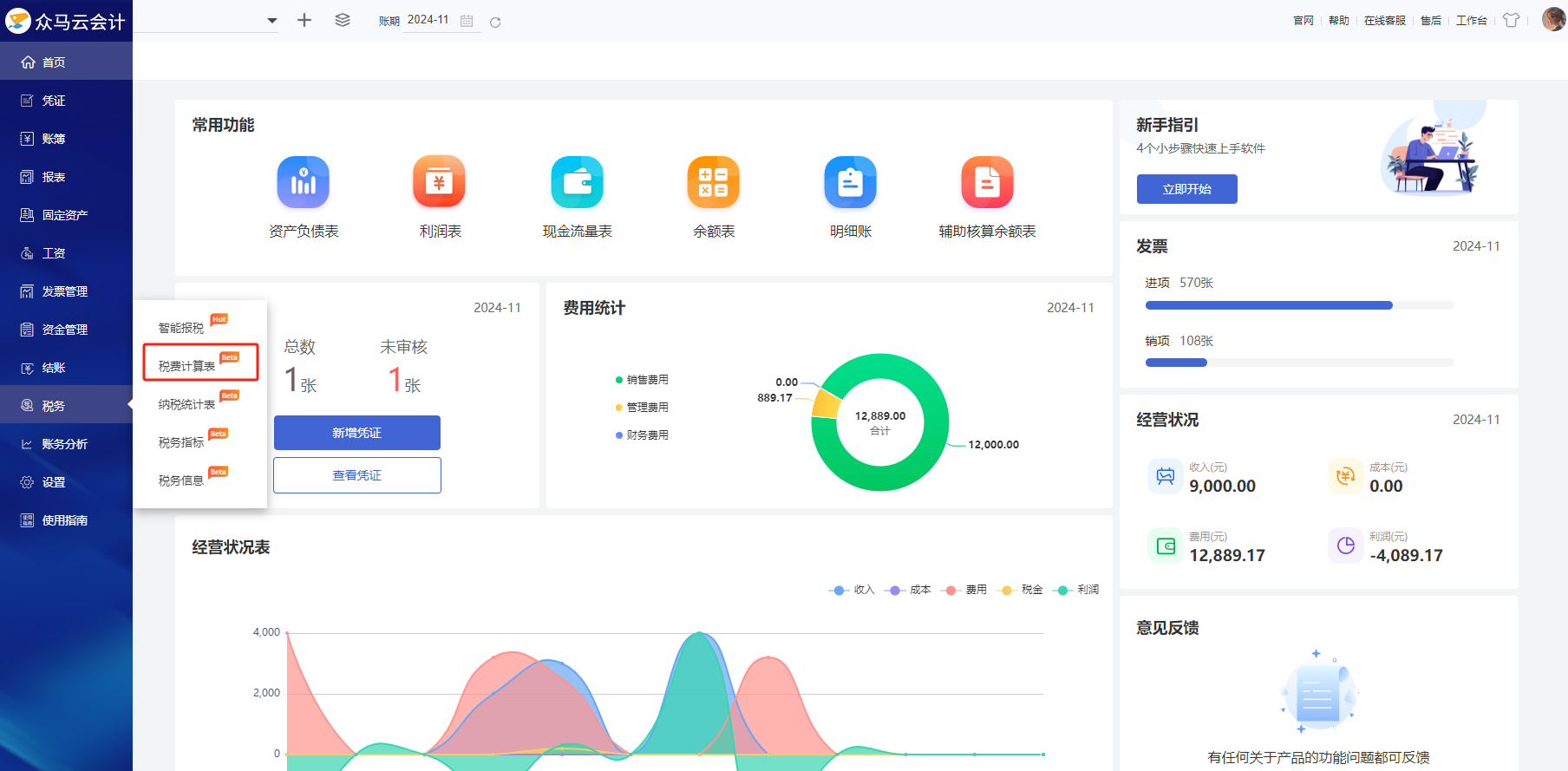This screenshot has height=771, width=1568.
Task: Open the shirt skin theme icon
Action: click(x=1512, y=20)
